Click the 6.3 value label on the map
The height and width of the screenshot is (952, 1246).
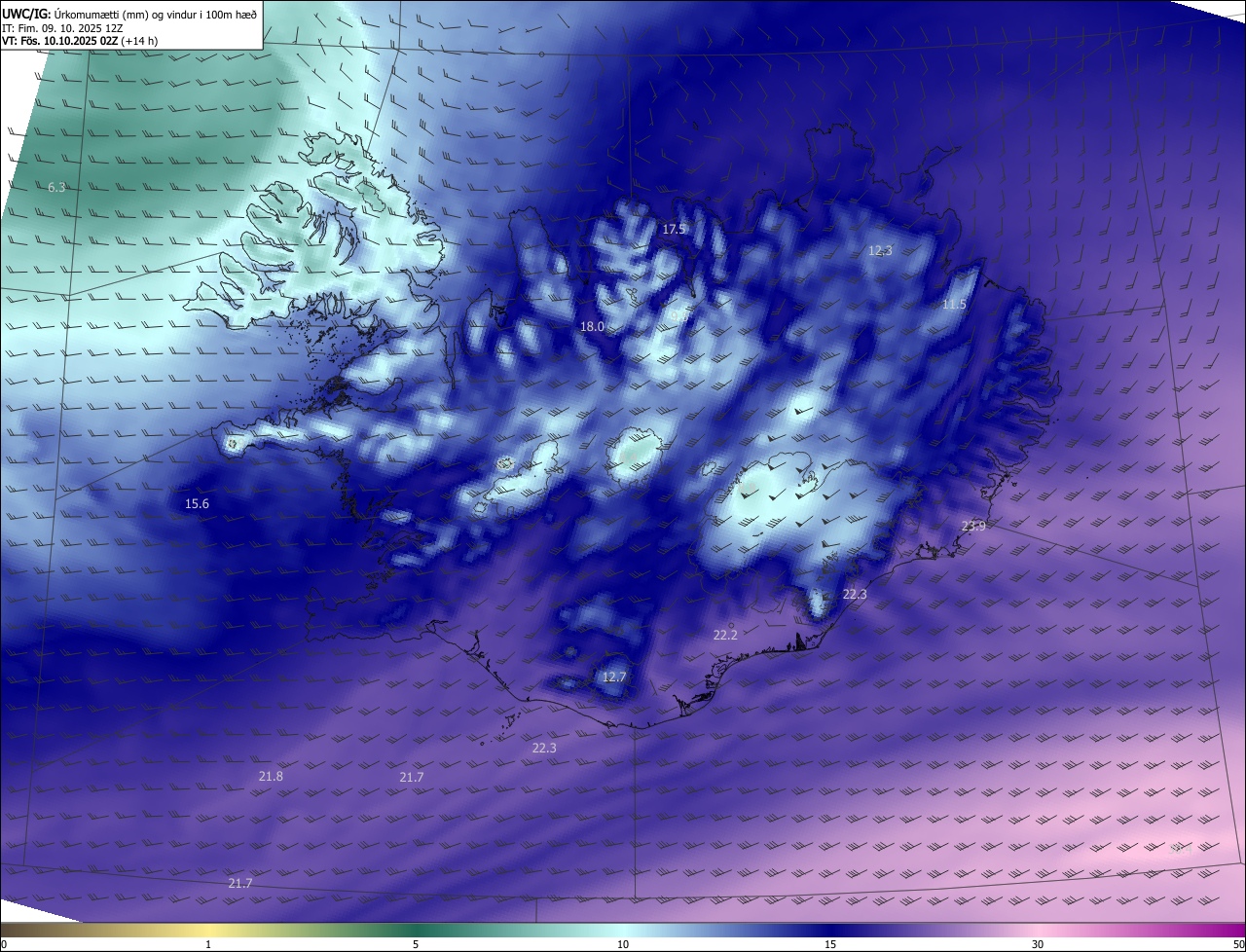(56, 187)
